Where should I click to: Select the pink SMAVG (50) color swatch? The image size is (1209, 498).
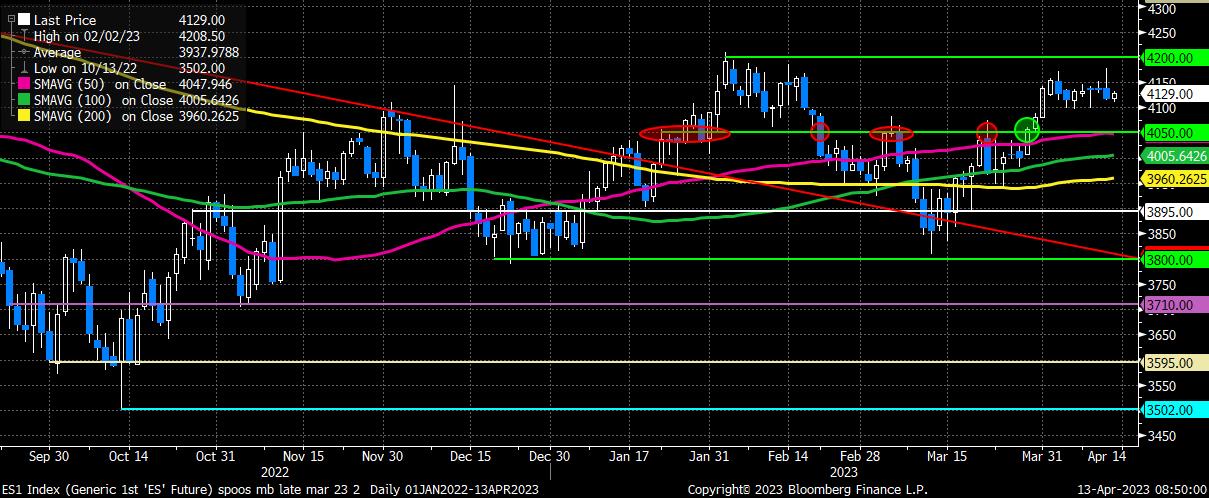24,85
